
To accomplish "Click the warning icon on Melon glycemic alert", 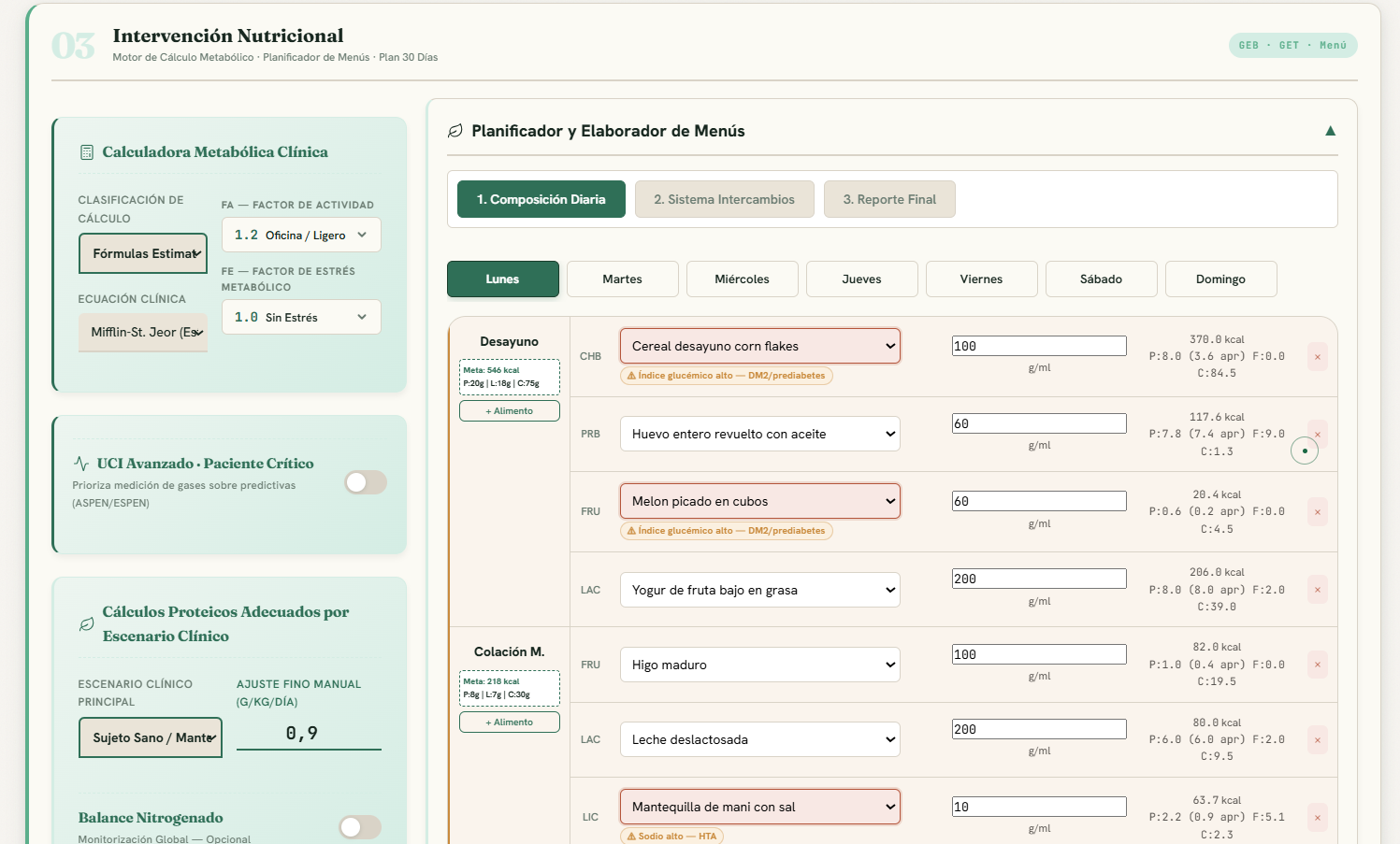I will point(631,531).
